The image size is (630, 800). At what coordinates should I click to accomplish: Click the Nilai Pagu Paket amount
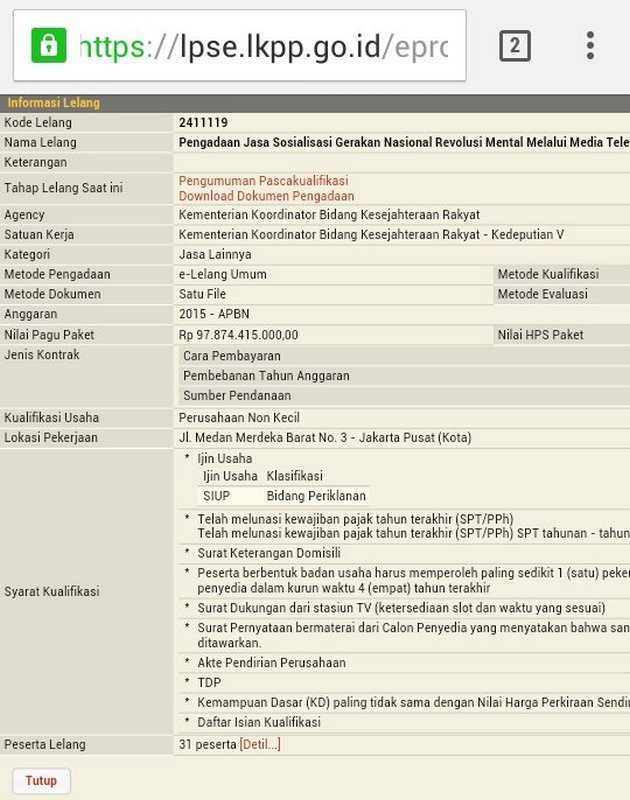pyautogui.click(x=238, y=335)
